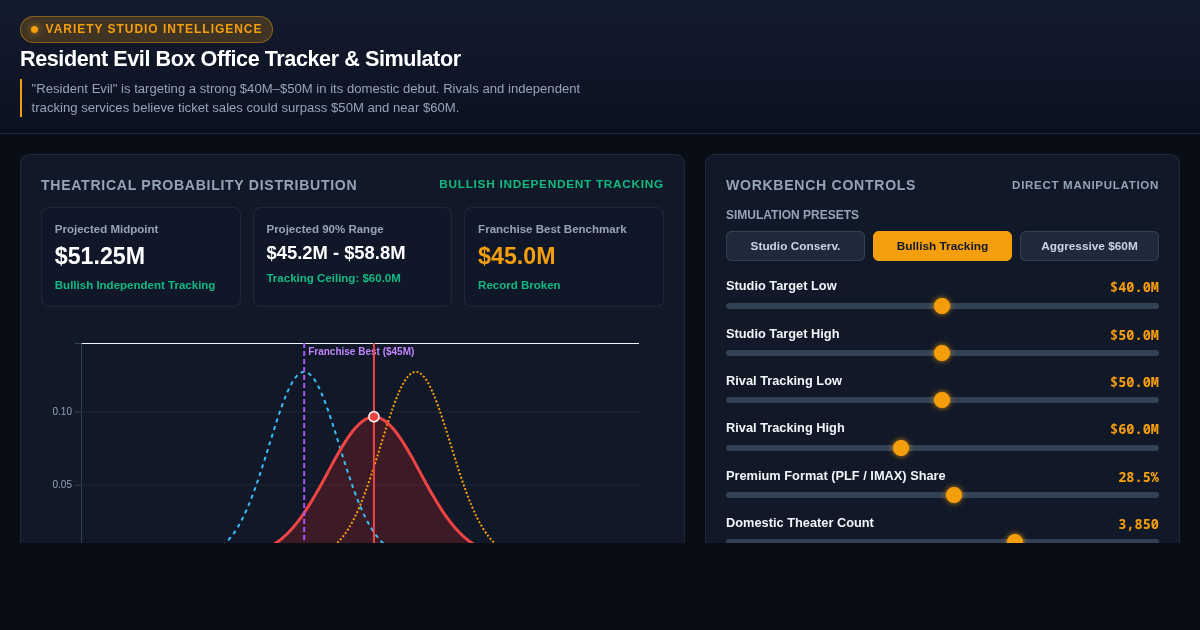This screenshot has height=630, width=1200.
Task: Click Tracking Ceiling: $60.0M text
Action: click(333, 278)
